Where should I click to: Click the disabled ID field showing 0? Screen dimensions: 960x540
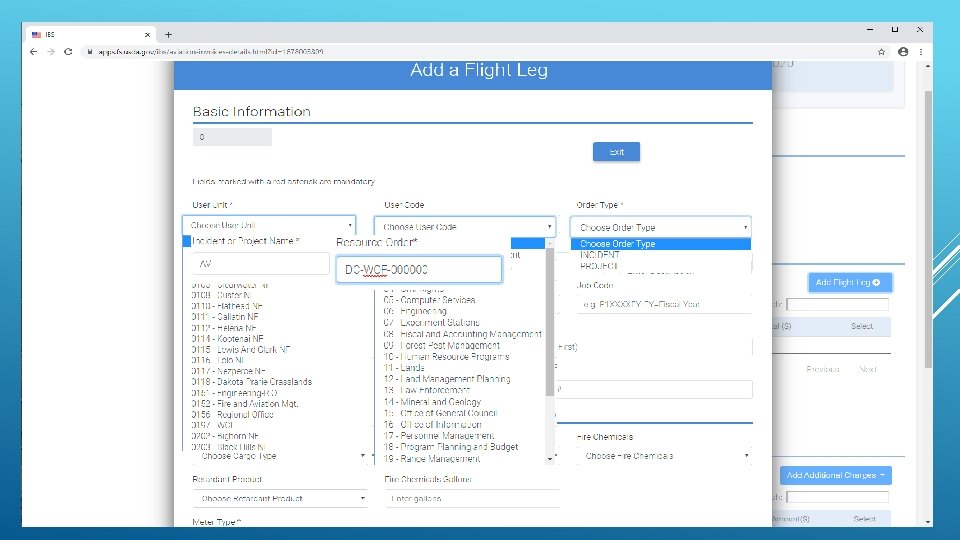point(232,137)
